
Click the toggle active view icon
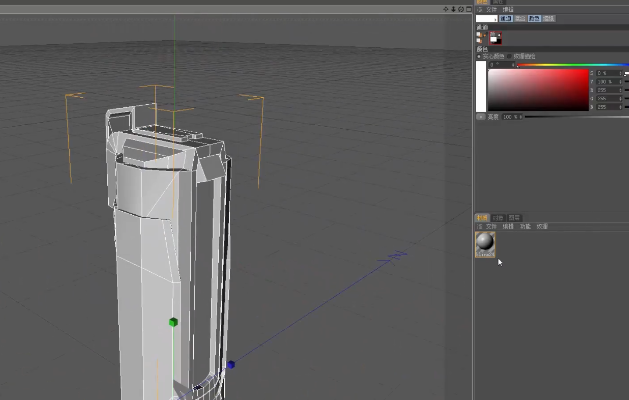(467, 8)
